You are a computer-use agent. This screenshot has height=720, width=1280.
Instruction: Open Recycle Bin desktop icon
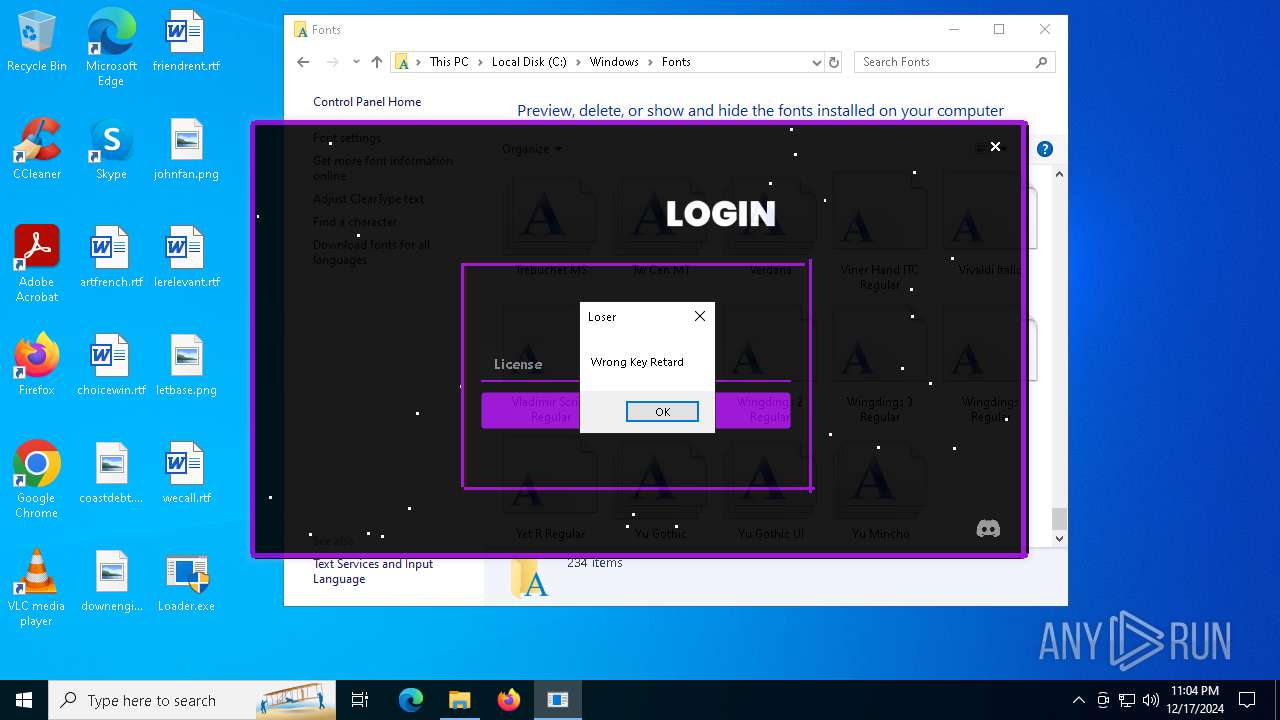37,42
